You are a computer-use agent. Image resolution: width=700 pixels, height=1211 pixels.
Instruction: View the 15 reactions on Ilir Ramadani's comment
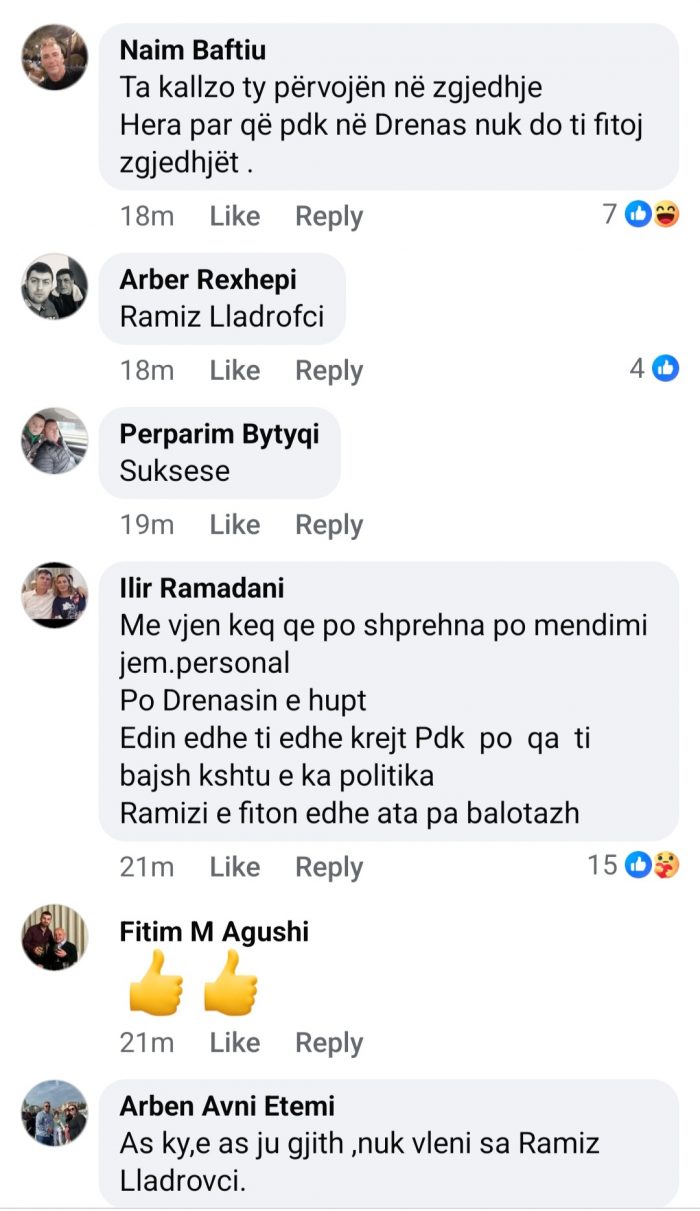(634, 865)
